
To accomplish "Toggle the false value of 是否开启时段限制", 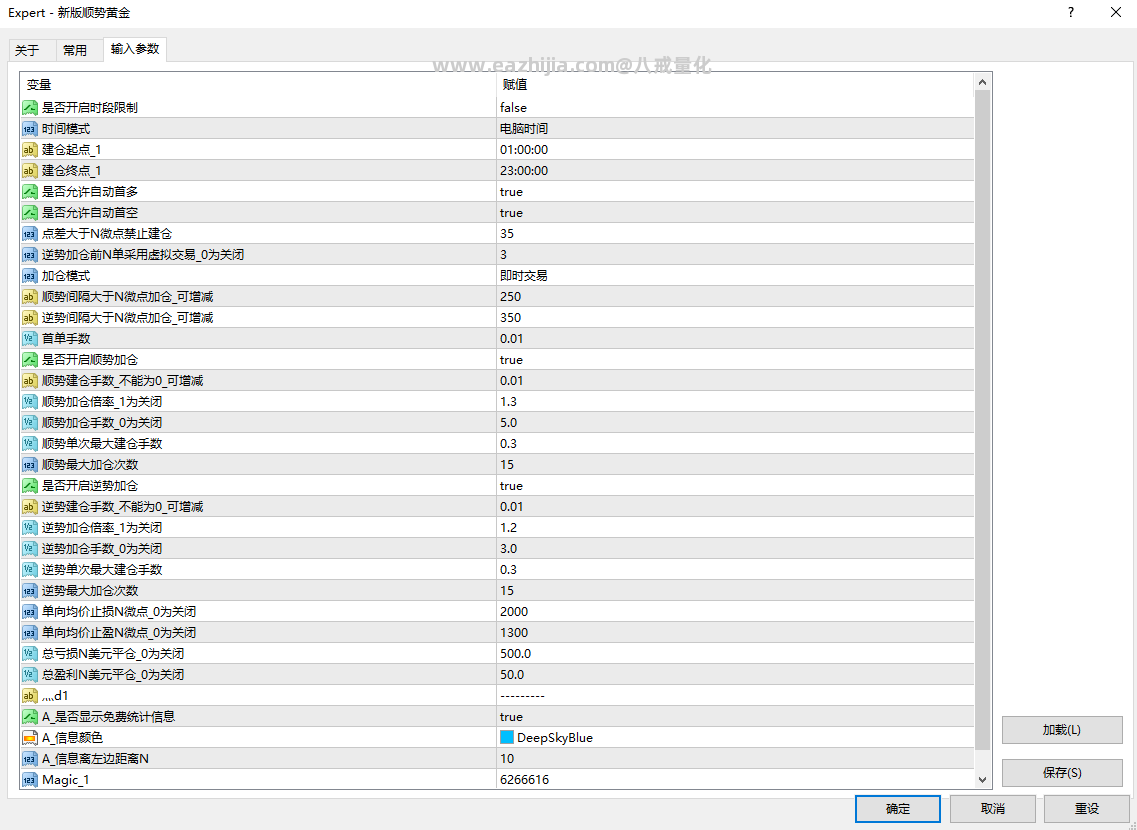I will [735, 108].
